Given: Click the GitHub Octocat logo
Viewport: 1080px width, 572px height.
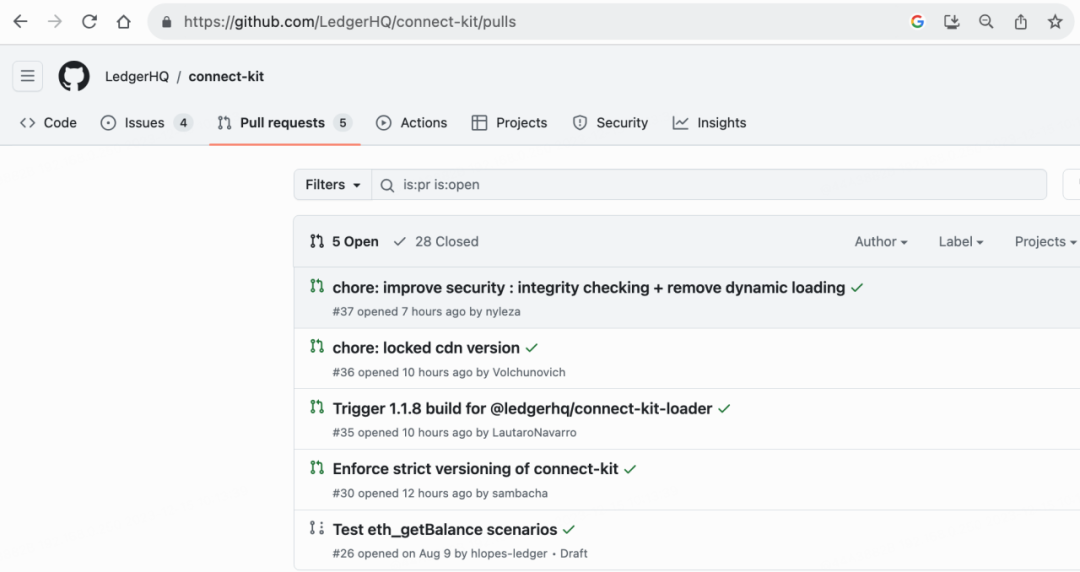Looking at the screenshot, I should (x=74, y=76).
